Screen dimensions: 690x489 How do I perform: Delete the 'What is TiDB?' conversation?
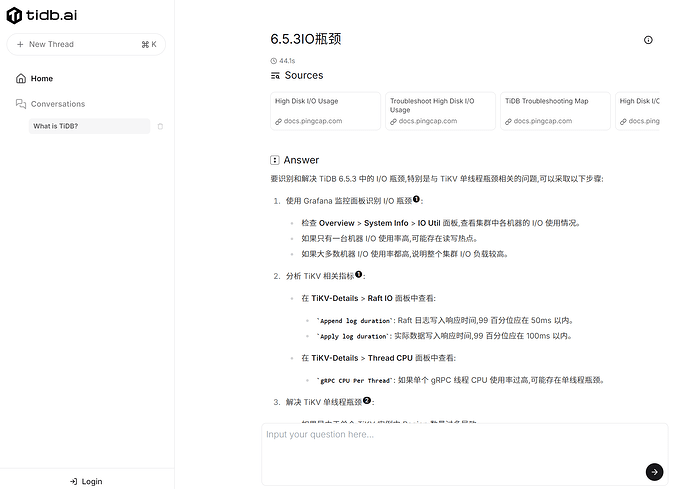[x=160, y=126]
